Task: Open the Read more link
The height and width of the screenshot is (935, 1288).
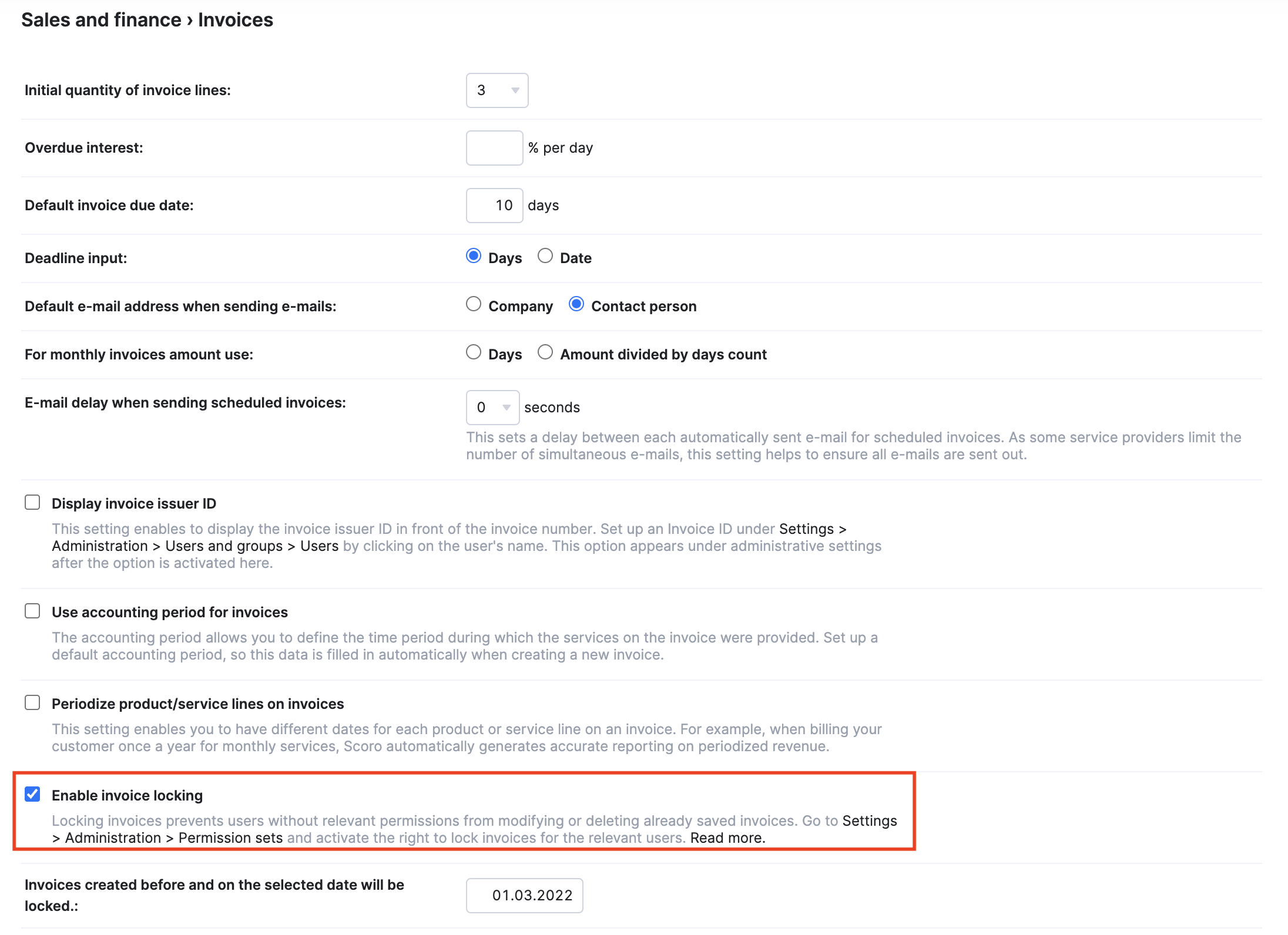Action: [727, 838]
